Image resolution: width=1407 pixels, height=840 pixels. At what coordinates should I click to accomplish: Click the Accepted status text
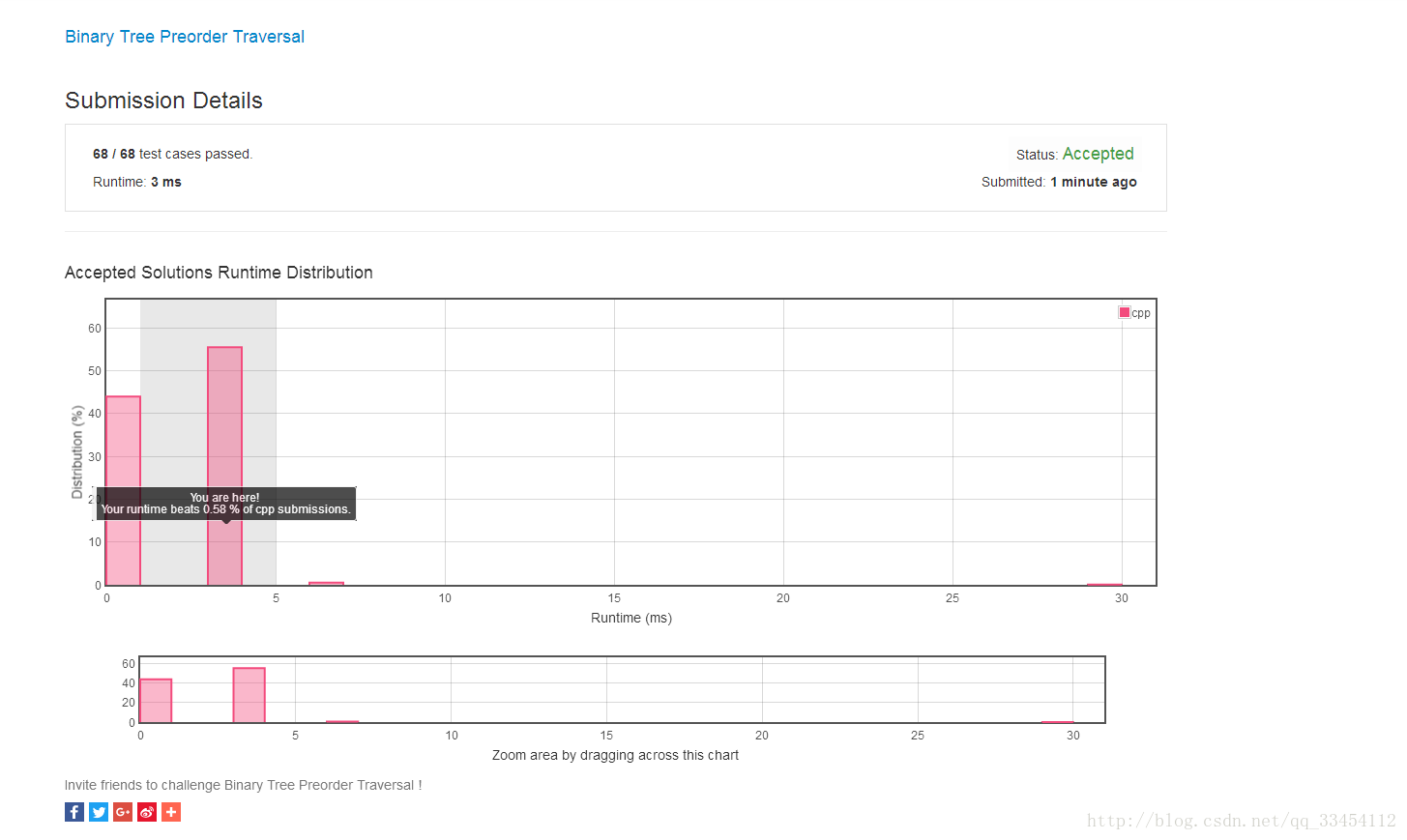point(1098,154)
